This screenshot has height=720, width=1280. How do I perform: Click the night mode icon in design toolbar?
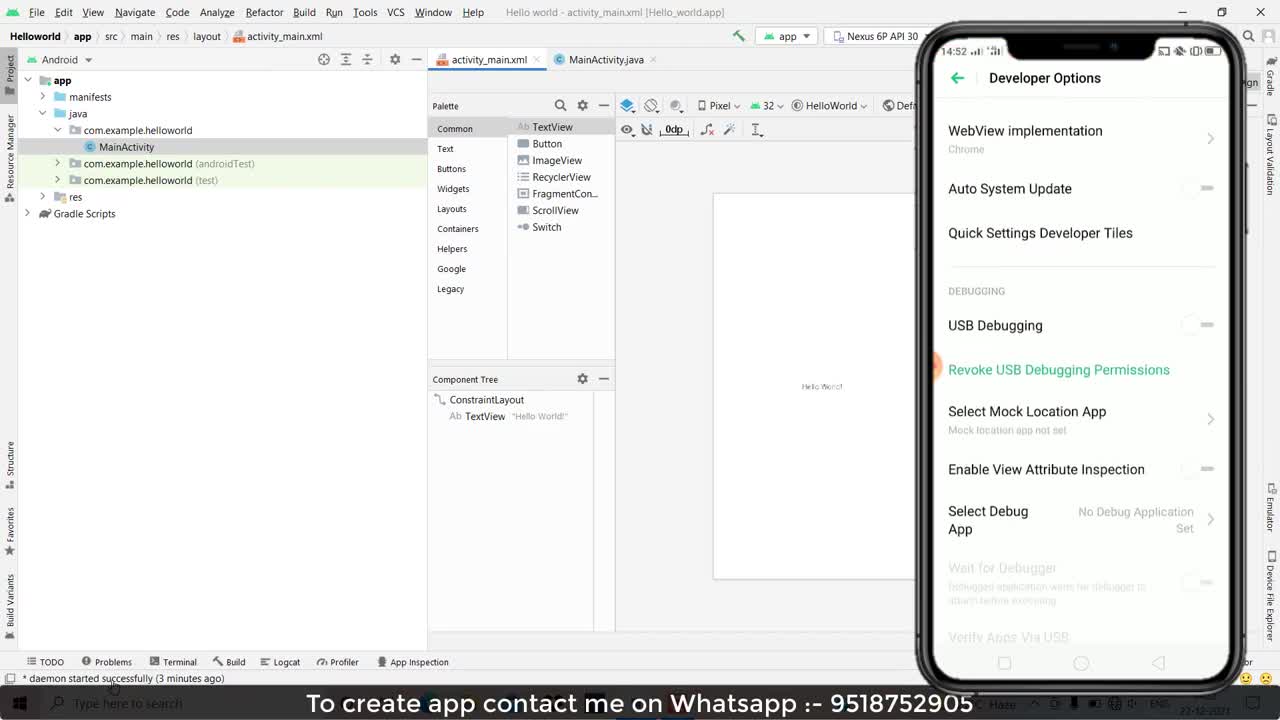(x=676, y=105)
